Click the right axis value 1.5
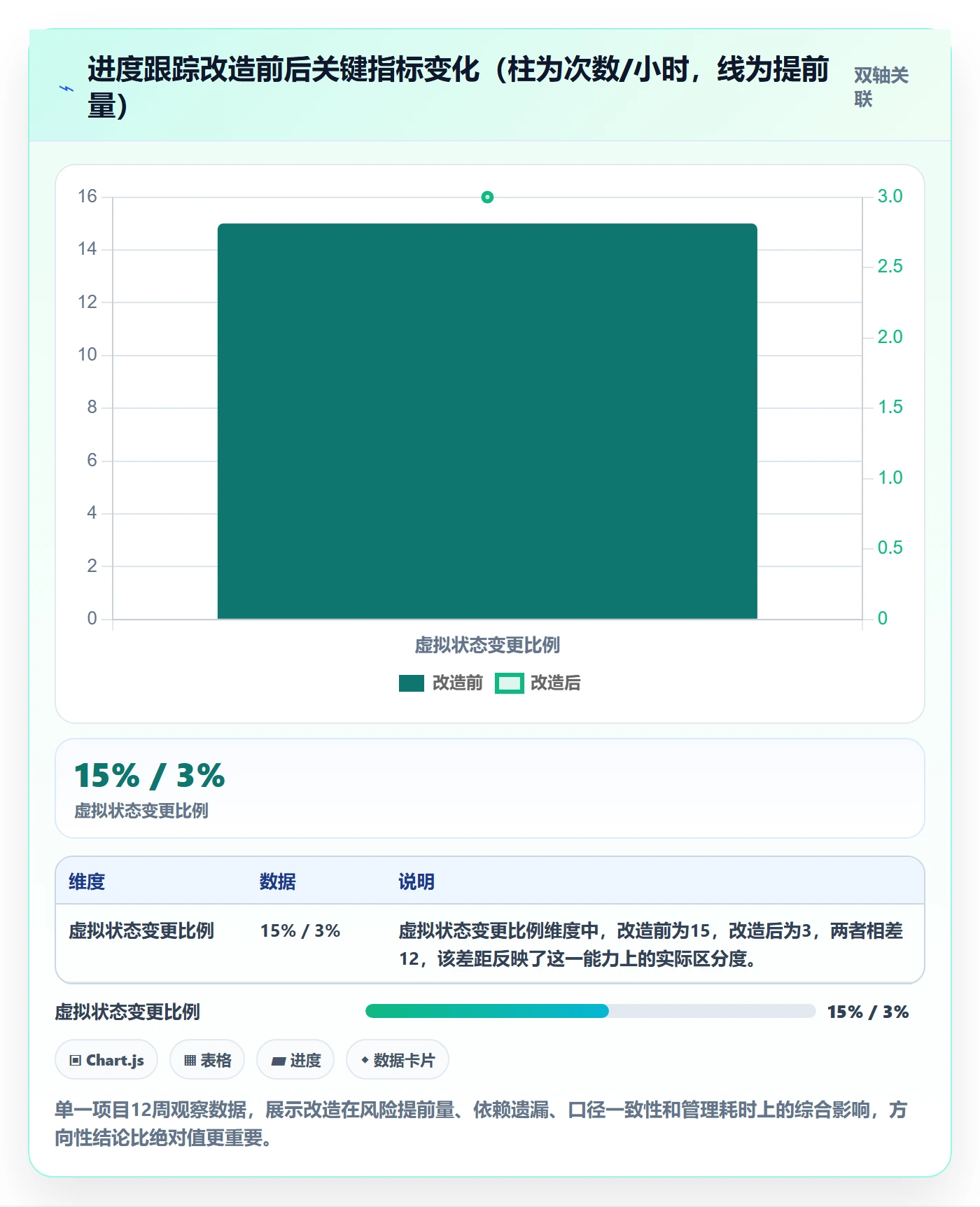Image resolution: width=980 pixels, height=1207 pixels. (890, 407)
